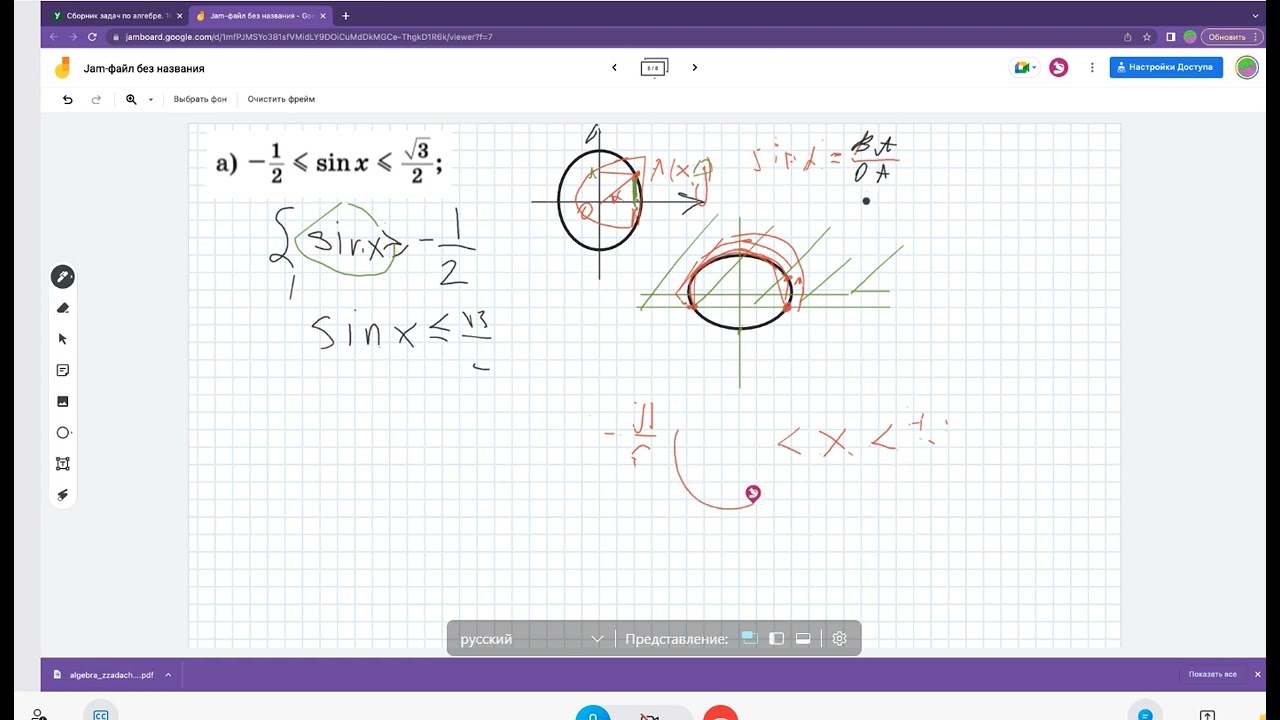Screen dimensions: 1280x720
Task: Activate the Laser pointer tool
Action: (63, 495)
